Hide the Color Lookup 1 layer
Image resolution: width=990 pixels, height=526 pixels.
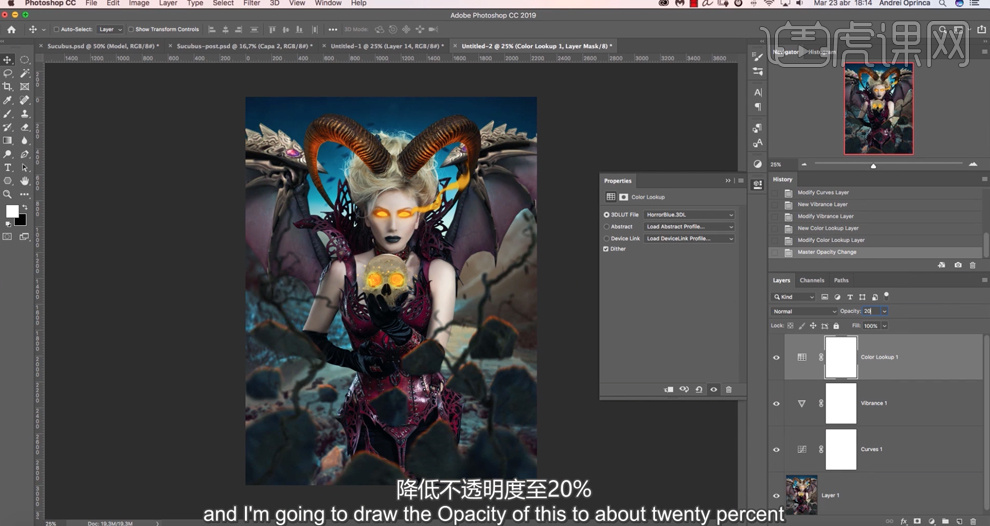point(776,357)
